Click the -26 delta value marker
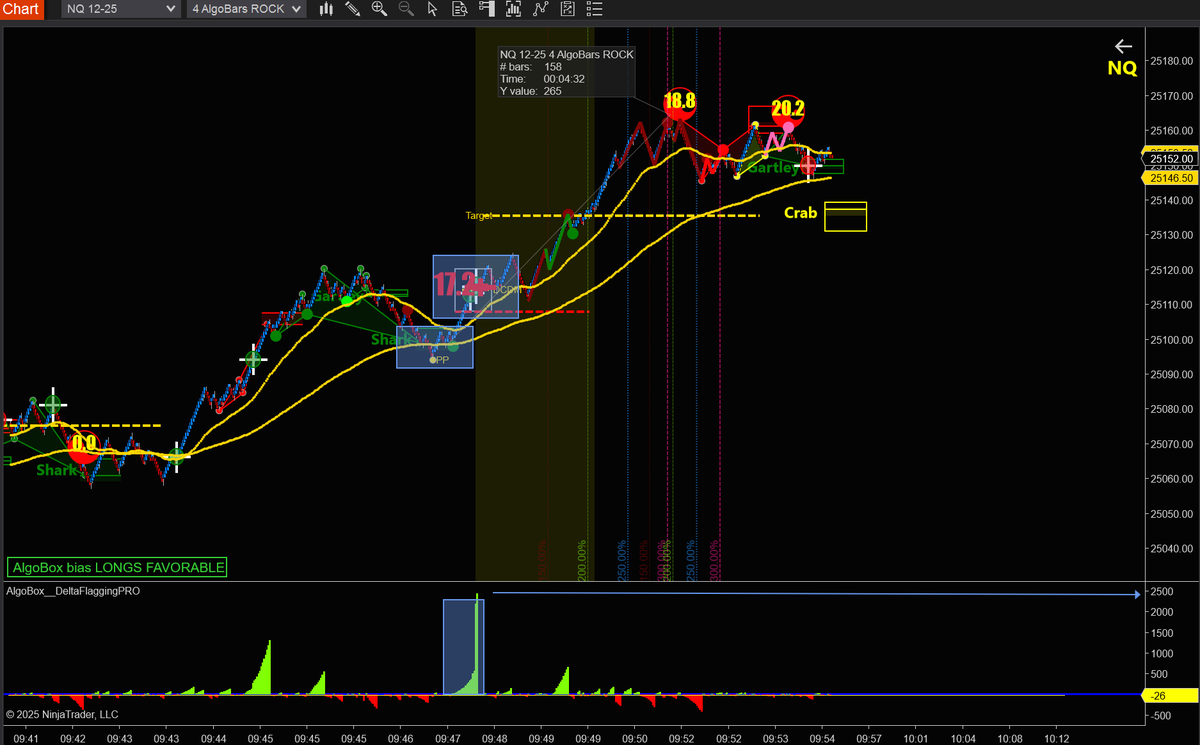The width and height of the screenshot is (1200, 745). (x=1170, y=694)
